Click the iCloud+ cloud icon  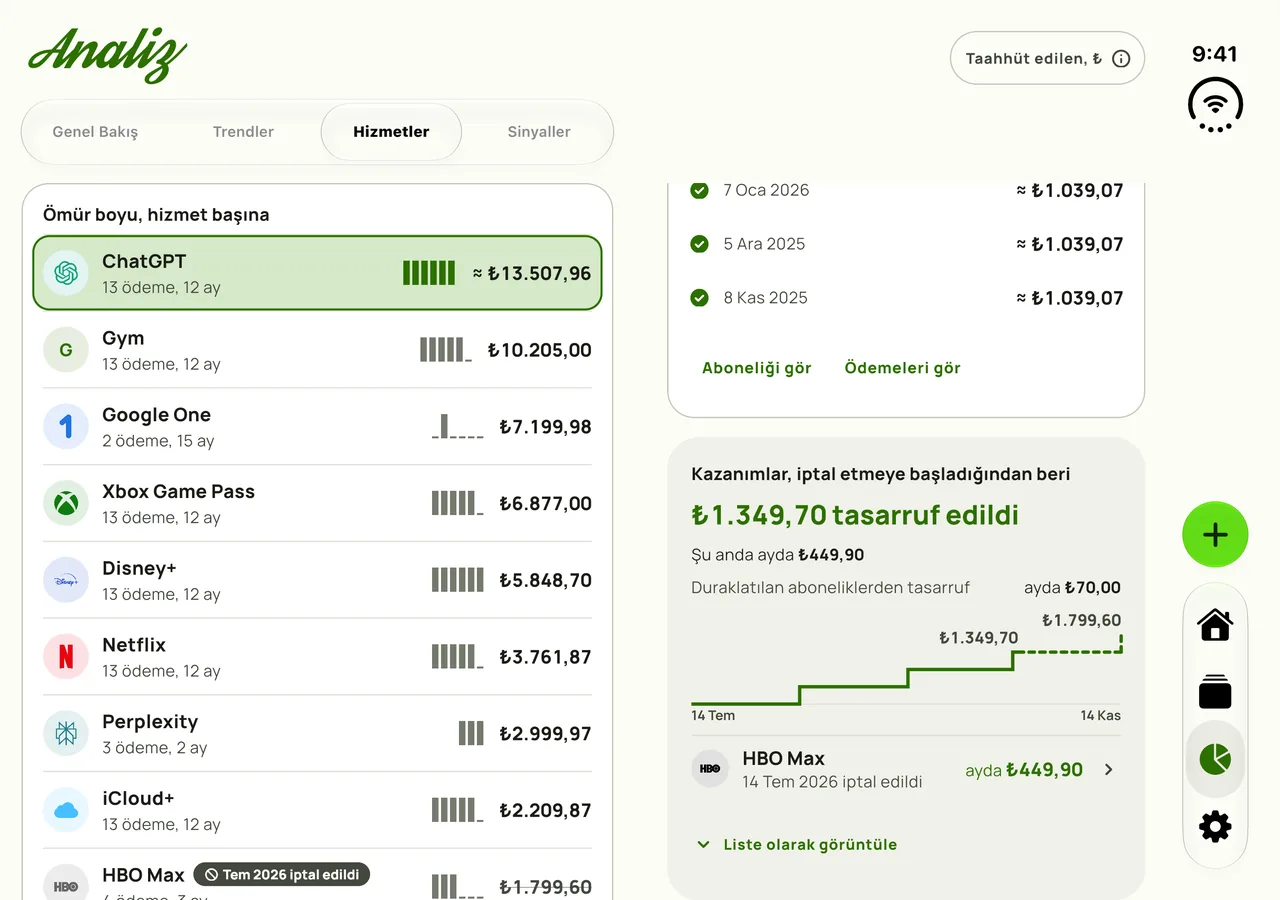pos(66,810)
